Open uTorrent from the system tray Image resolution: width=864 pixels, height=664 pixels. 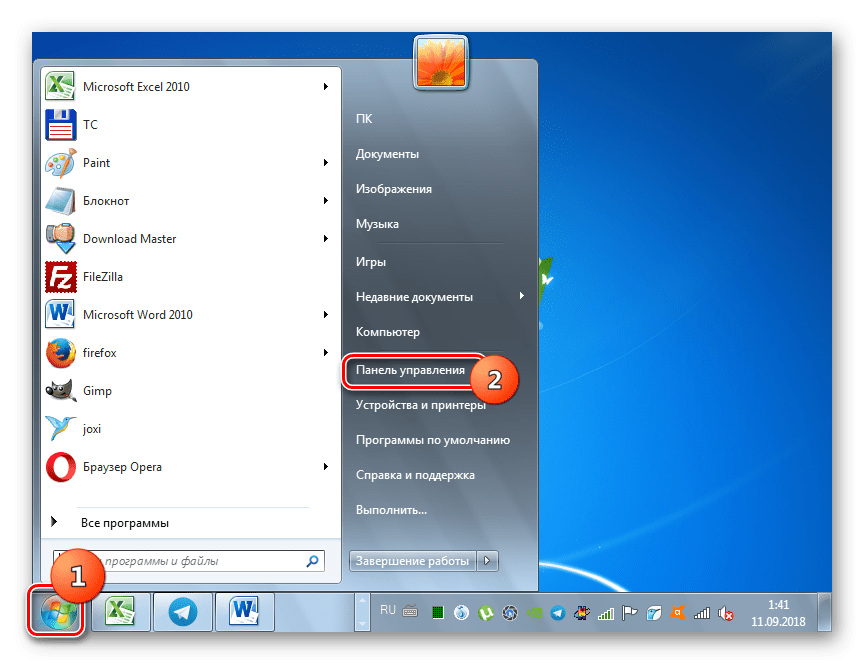pyautogui.click(x=487, y=612)
